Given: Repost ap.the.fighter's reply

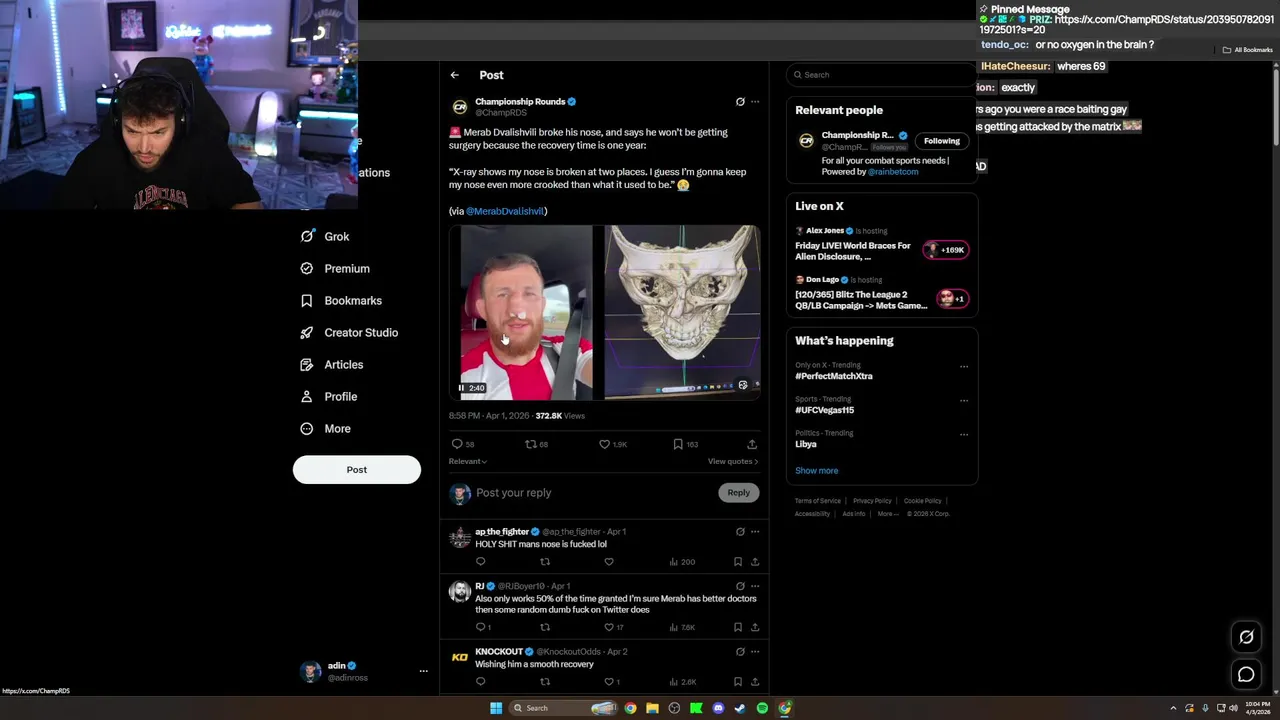Looking at the screenshot, I should (545, 562).
